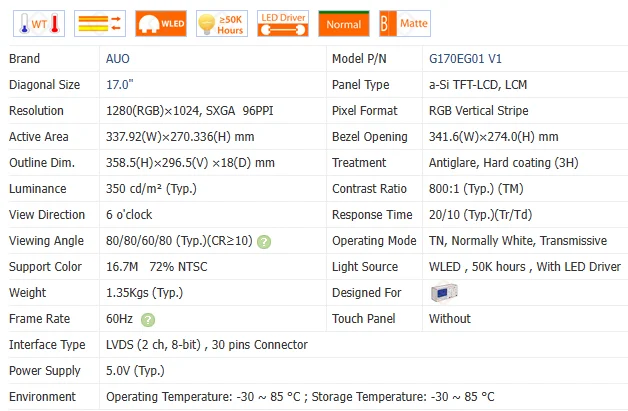Open help icon beside Viewing Angle value
This screenshot has height=411, width=628.
(x=264, y=242)
